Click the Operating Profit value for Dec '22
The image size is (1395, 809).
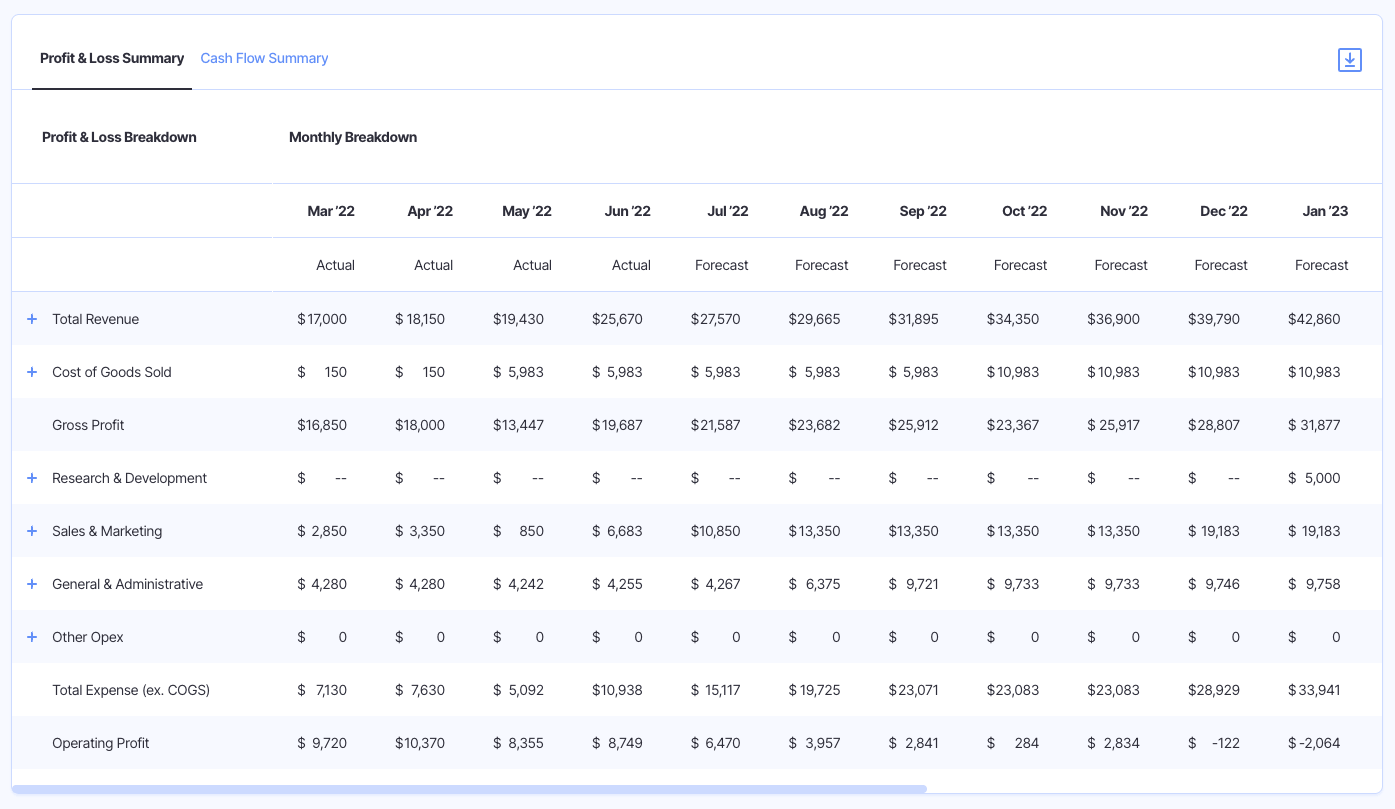(x=1214, y=743)
